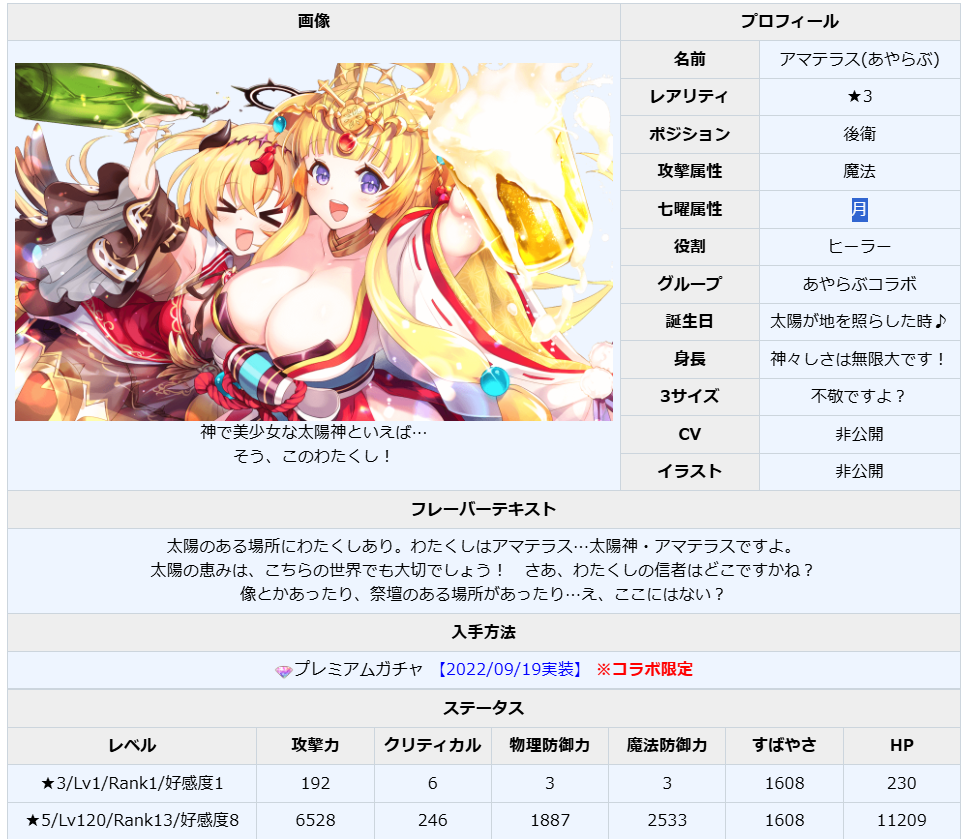Screen dimensions: 966x839
Task: Click the caption line そう、このわたくし！
Action: coord(314,457)
